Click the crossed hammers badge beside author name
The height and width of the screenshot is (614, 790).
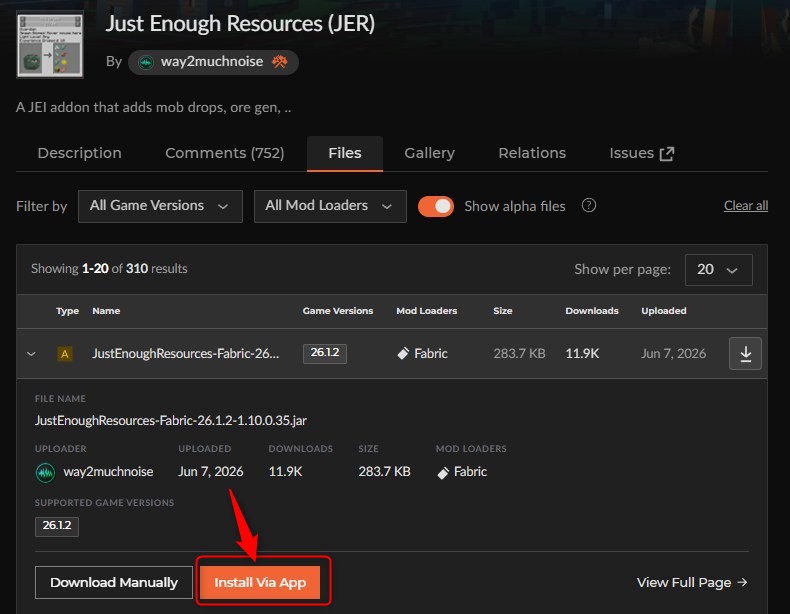pos(280,61)
